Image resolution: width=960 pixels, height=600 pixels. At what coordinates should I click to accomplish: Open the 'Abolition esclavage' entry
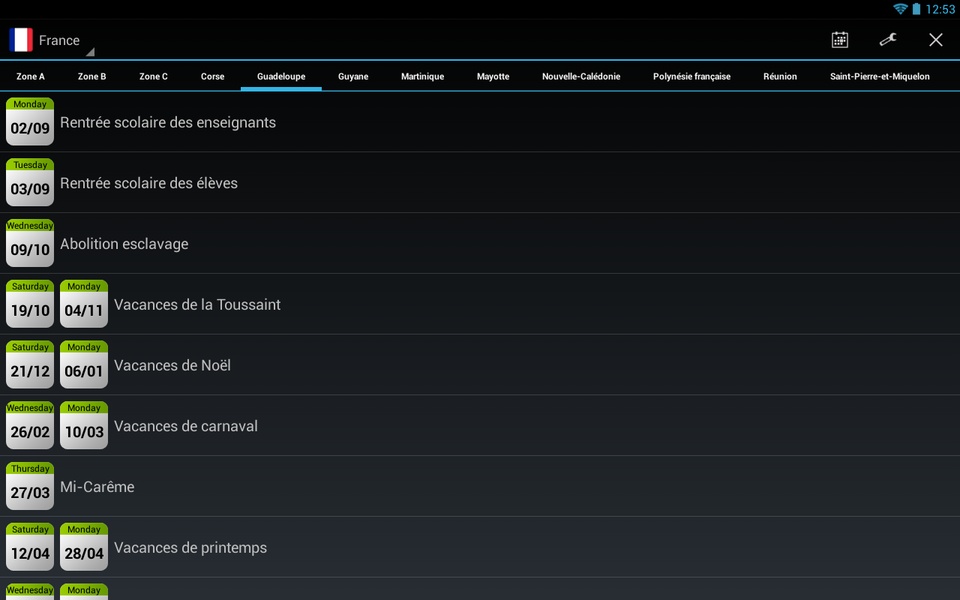tap(480, 243)
